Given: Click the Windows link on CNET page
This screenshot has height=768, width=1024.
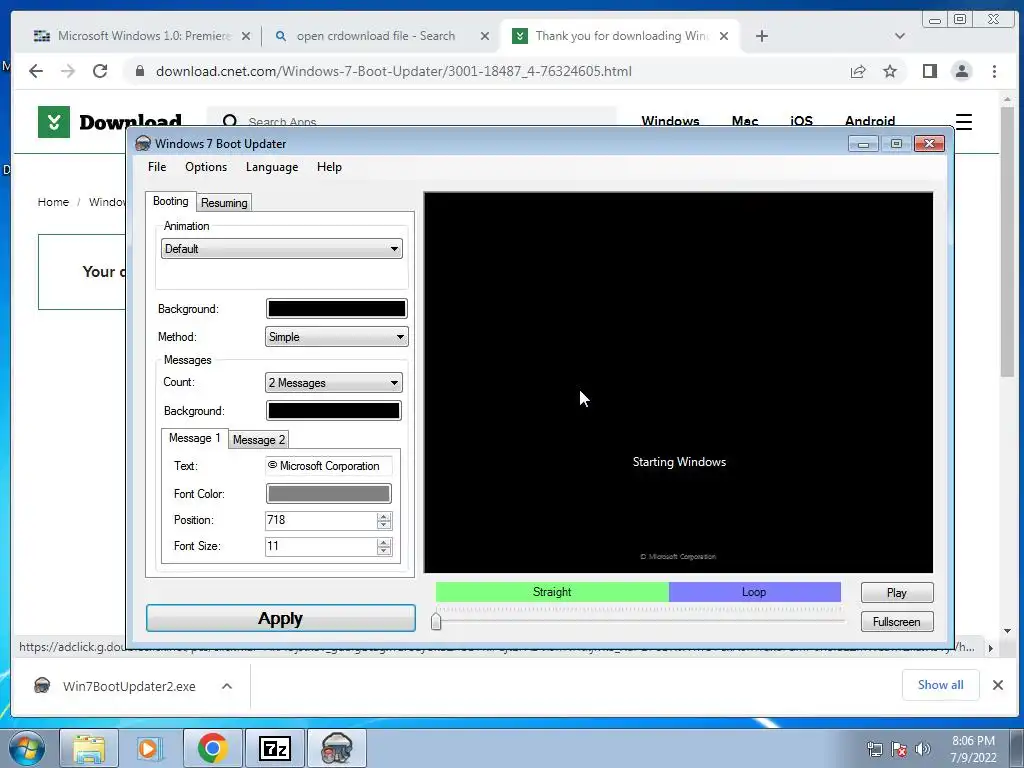Looking at the screenshot, I should click(670, 121).
